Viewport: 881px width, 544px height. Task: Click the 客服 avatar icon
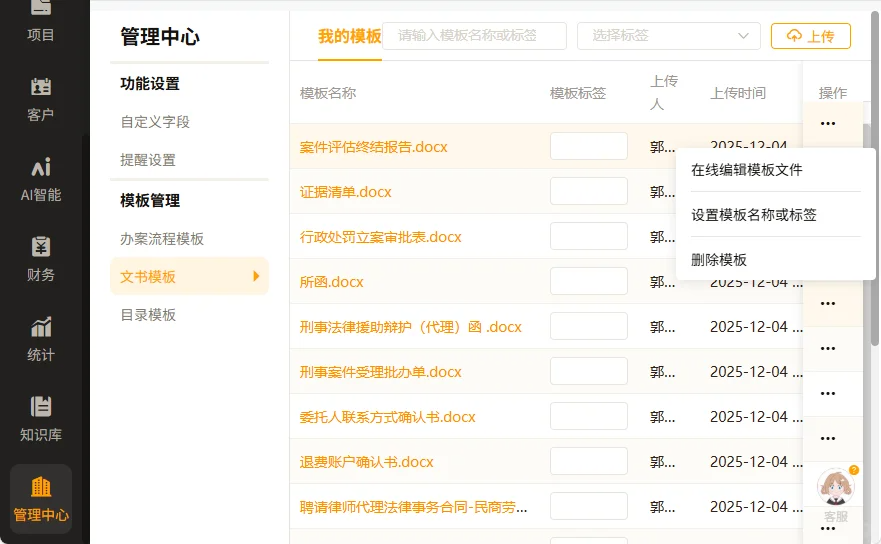[x=836, y=489]
